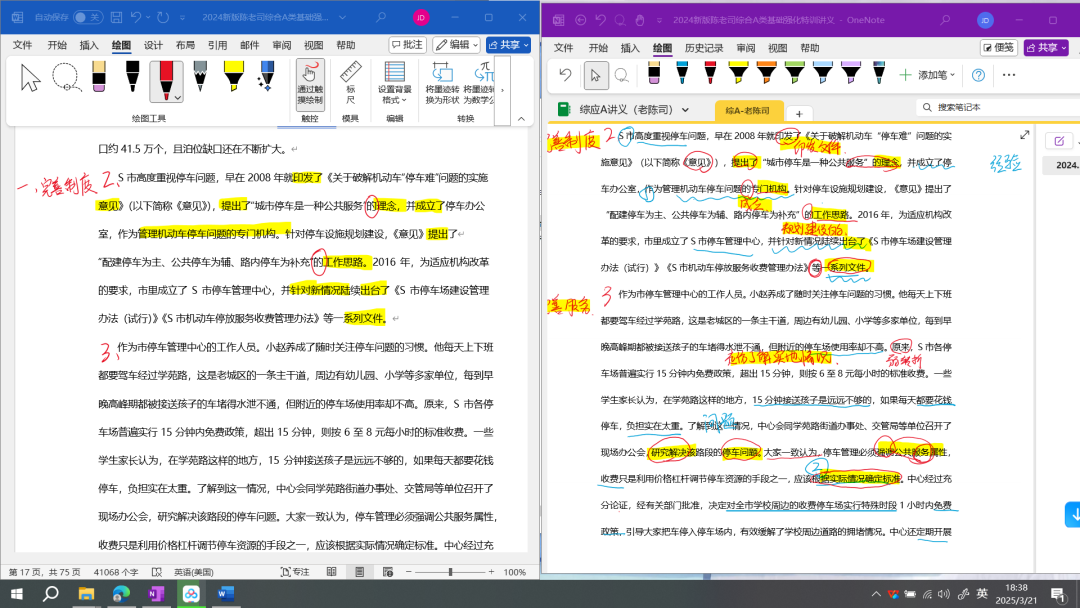Select the arrow selection tool in Word
The image size is (1080, 608).
30,78
